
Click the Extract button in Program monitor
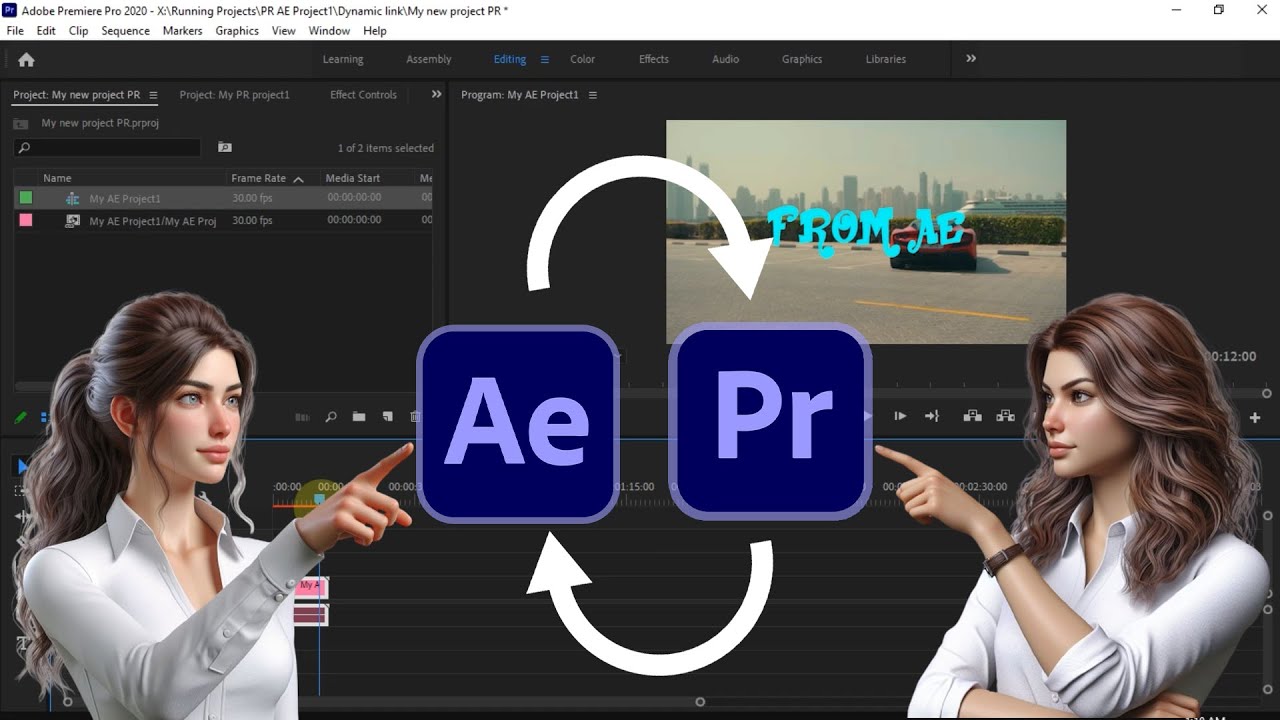tap(1005, 416)
